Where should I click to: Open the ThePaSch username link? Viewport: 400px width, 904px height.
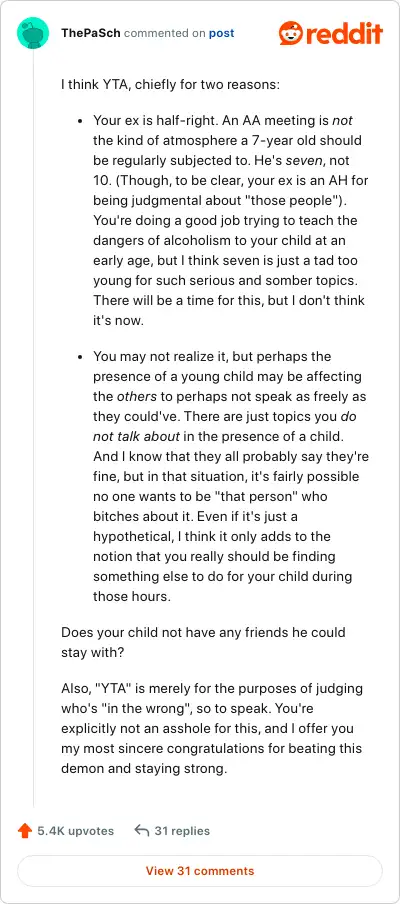coord(90,33)
